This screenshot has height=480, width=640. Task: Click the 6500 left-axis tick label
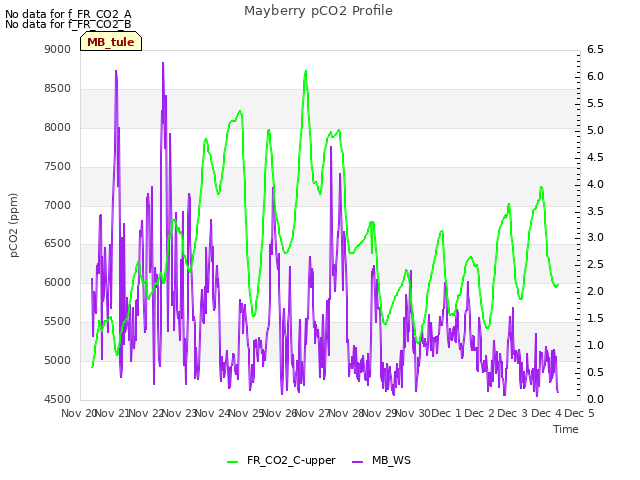tap(58, 243)
